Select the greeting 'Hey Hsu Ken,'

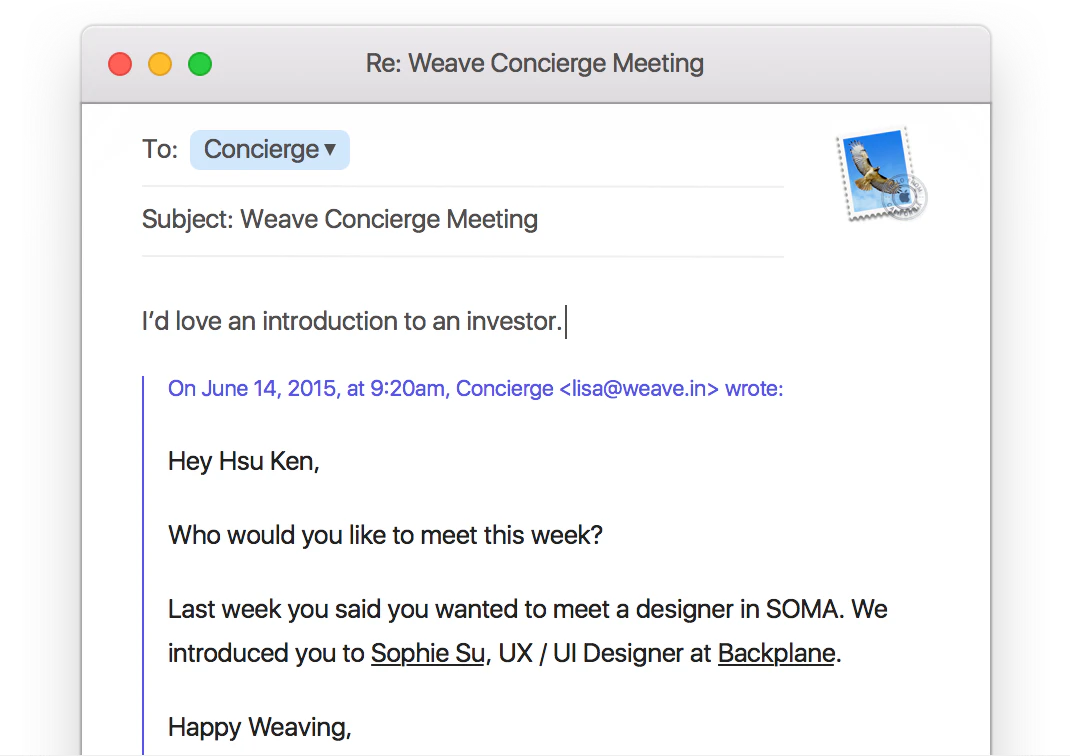pyautogui.click(x=243, y=461)
